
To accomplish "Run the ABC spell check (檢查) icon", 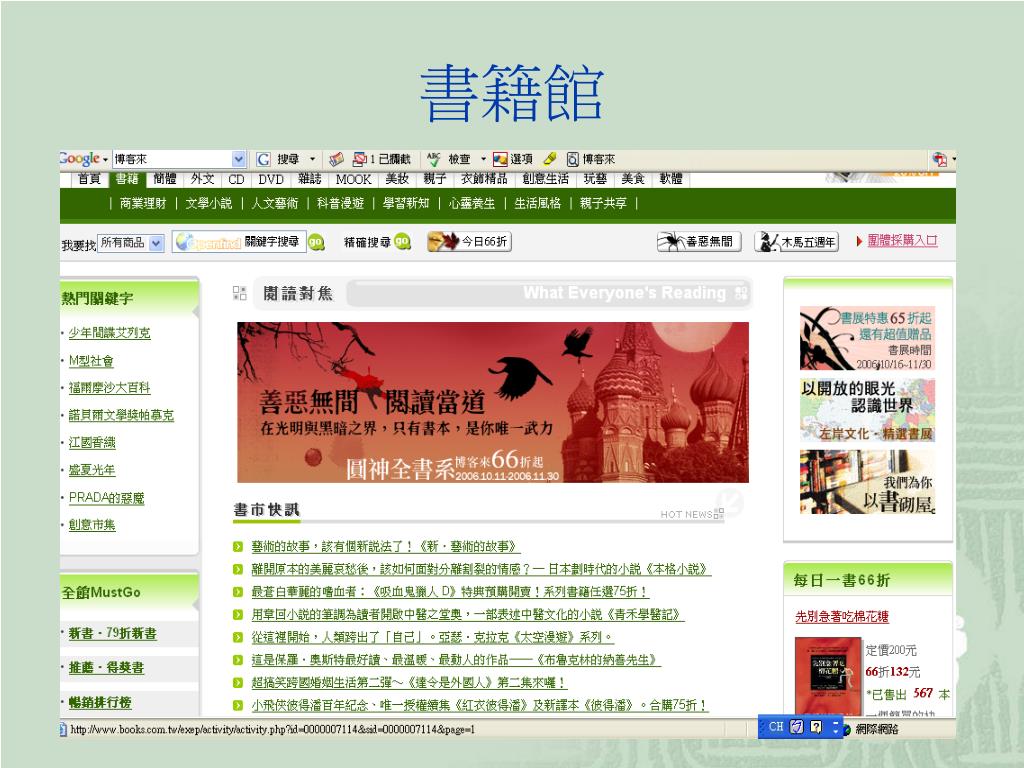I will (x=433, y=159).
